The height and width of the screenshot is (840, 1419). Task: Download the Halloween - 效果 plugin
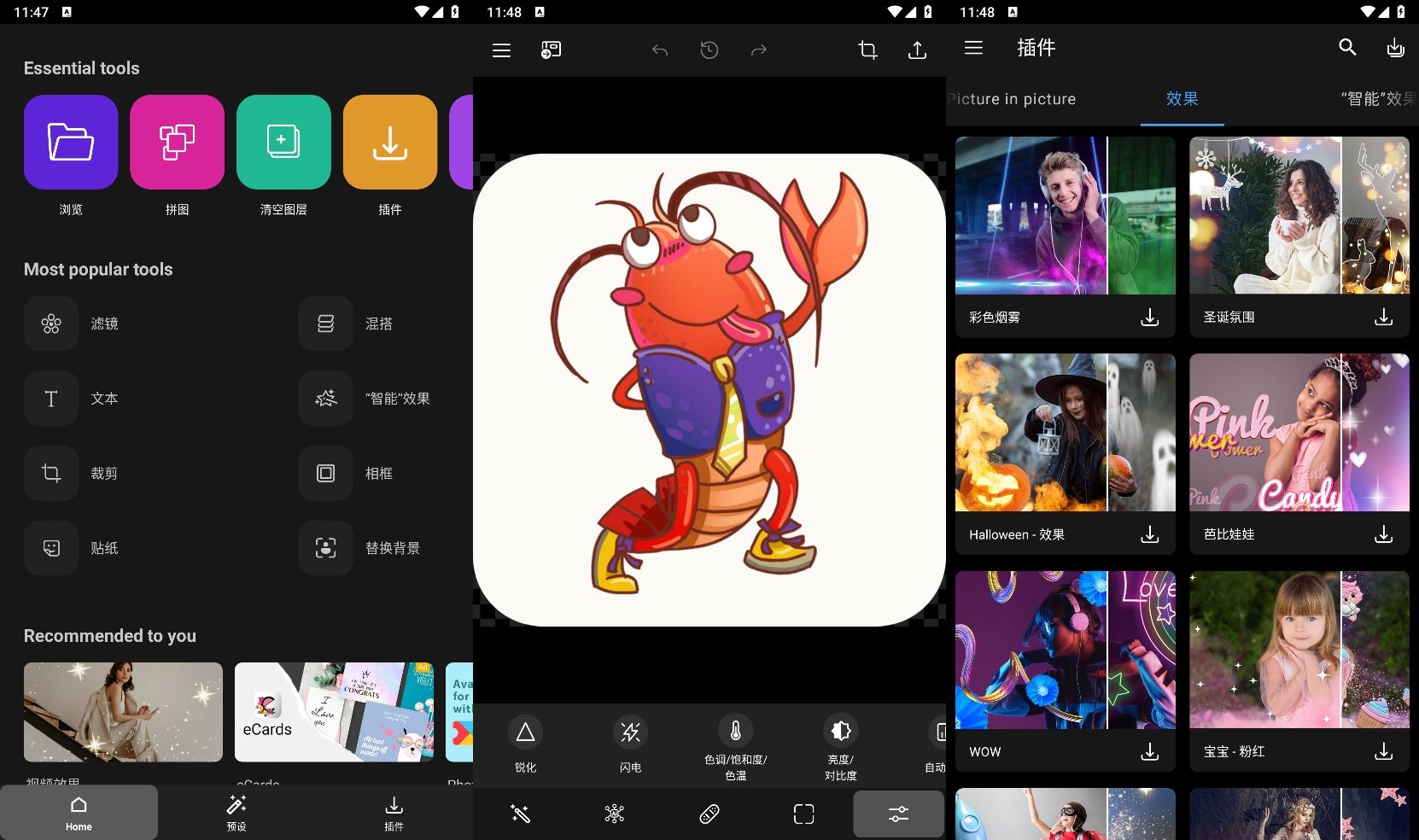pyautogui.click(x=1149, y=534)
